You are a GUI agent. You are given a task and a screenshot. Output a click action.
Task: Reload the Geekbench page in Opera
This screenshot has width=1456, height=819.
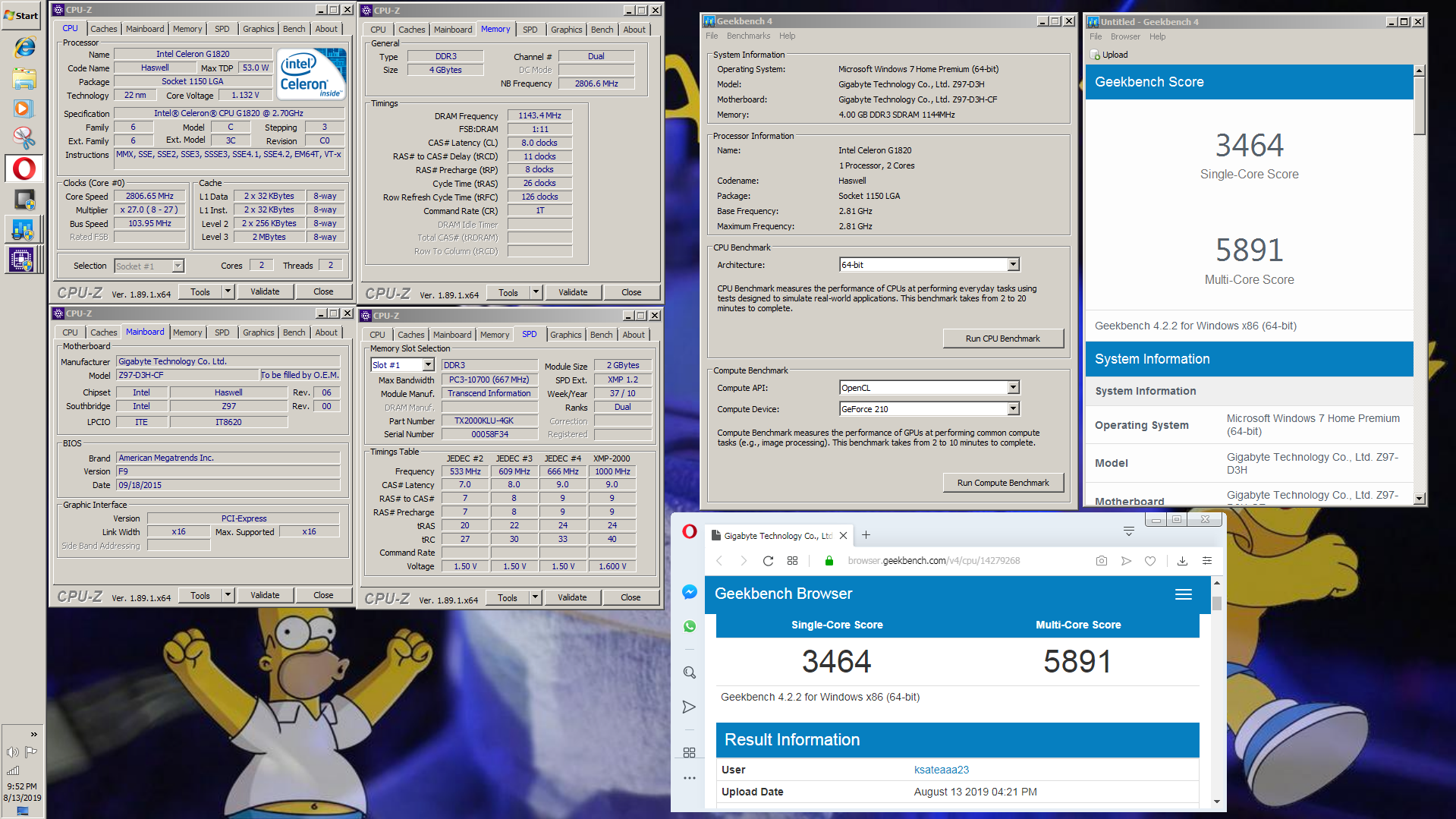[768, 561]
